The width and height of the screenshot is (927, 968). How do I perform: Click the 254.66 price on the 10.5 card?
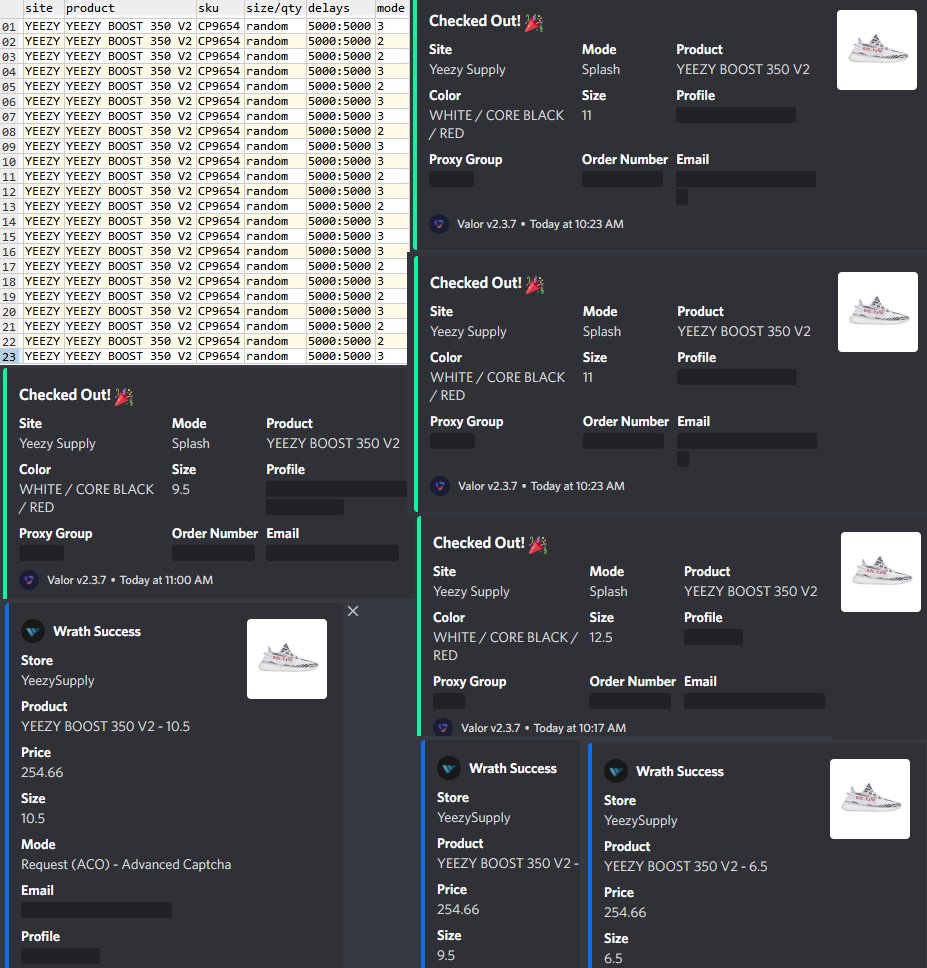[42, 772]
